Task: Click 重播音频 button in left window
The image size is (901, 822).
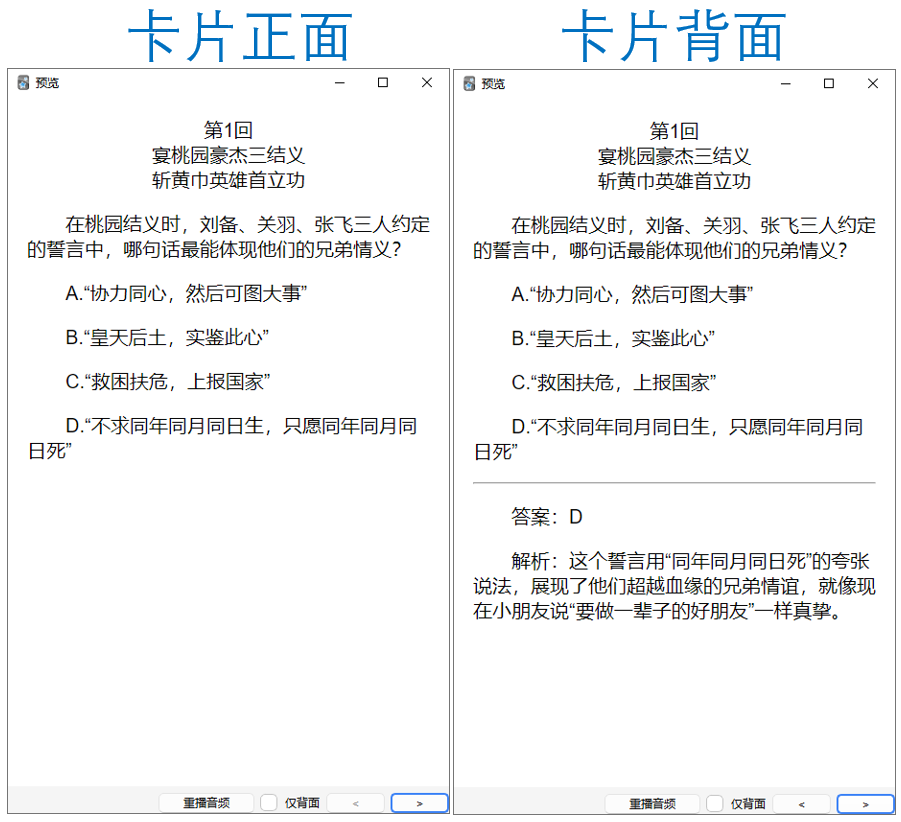Action: (206, 802)
